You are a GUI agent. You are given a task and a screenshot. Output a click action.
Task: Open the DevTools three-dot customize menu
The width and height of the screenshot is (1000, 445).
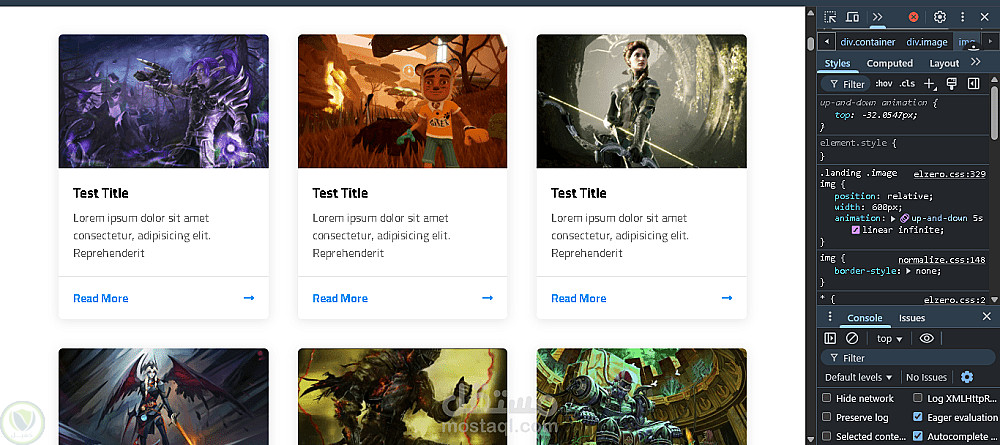tap(962, 17)
